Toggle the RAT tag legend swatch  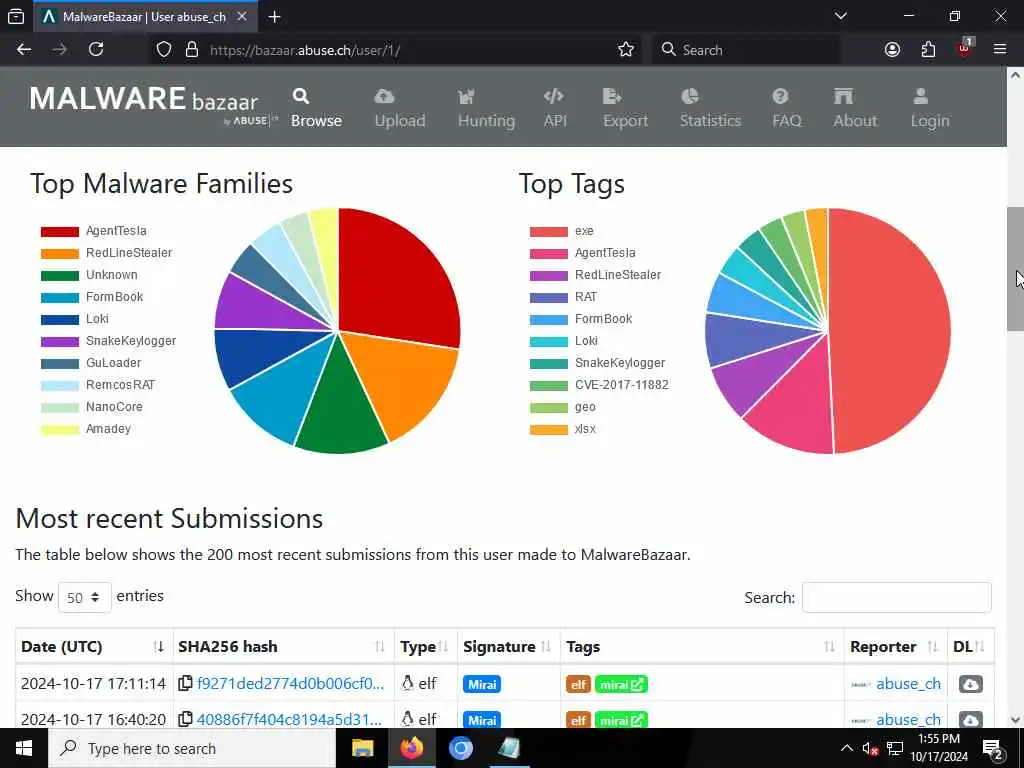point(549,298)
